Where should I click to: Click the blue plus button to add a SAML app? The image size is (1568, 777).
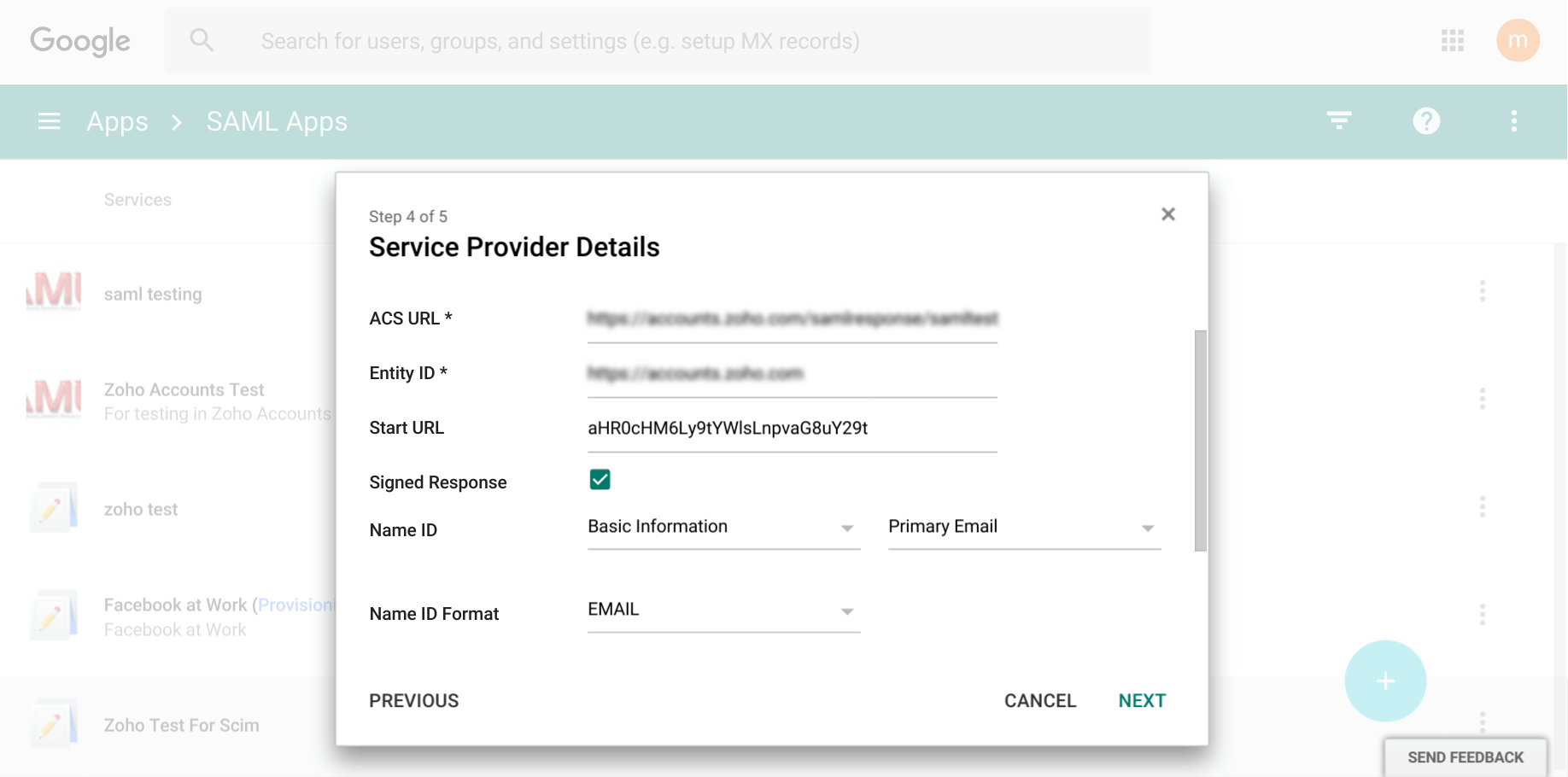1384,681
